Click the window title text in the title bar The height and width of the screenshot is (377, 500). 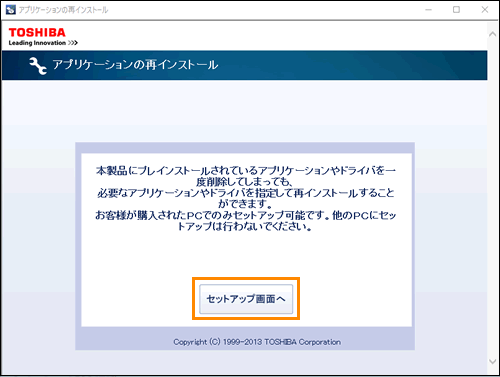click(63, 10)
